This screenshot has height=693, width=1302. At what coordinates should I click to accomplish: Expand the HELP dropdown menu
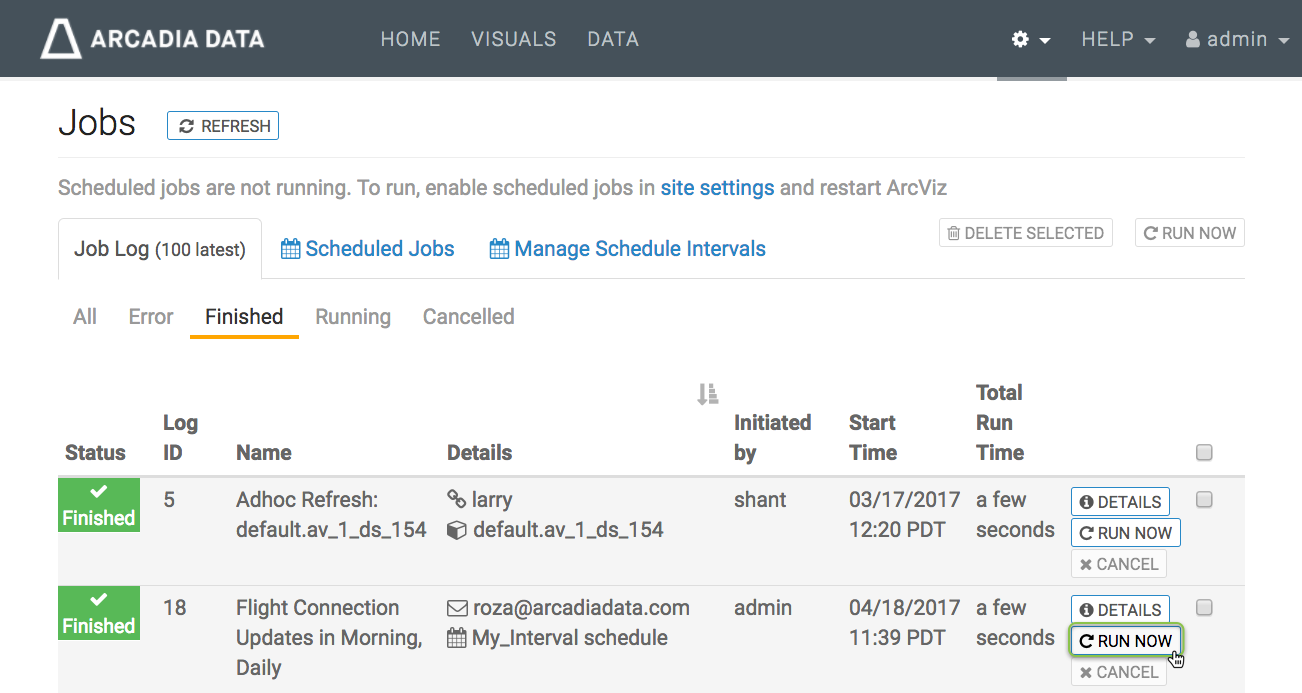point(1117,40)
